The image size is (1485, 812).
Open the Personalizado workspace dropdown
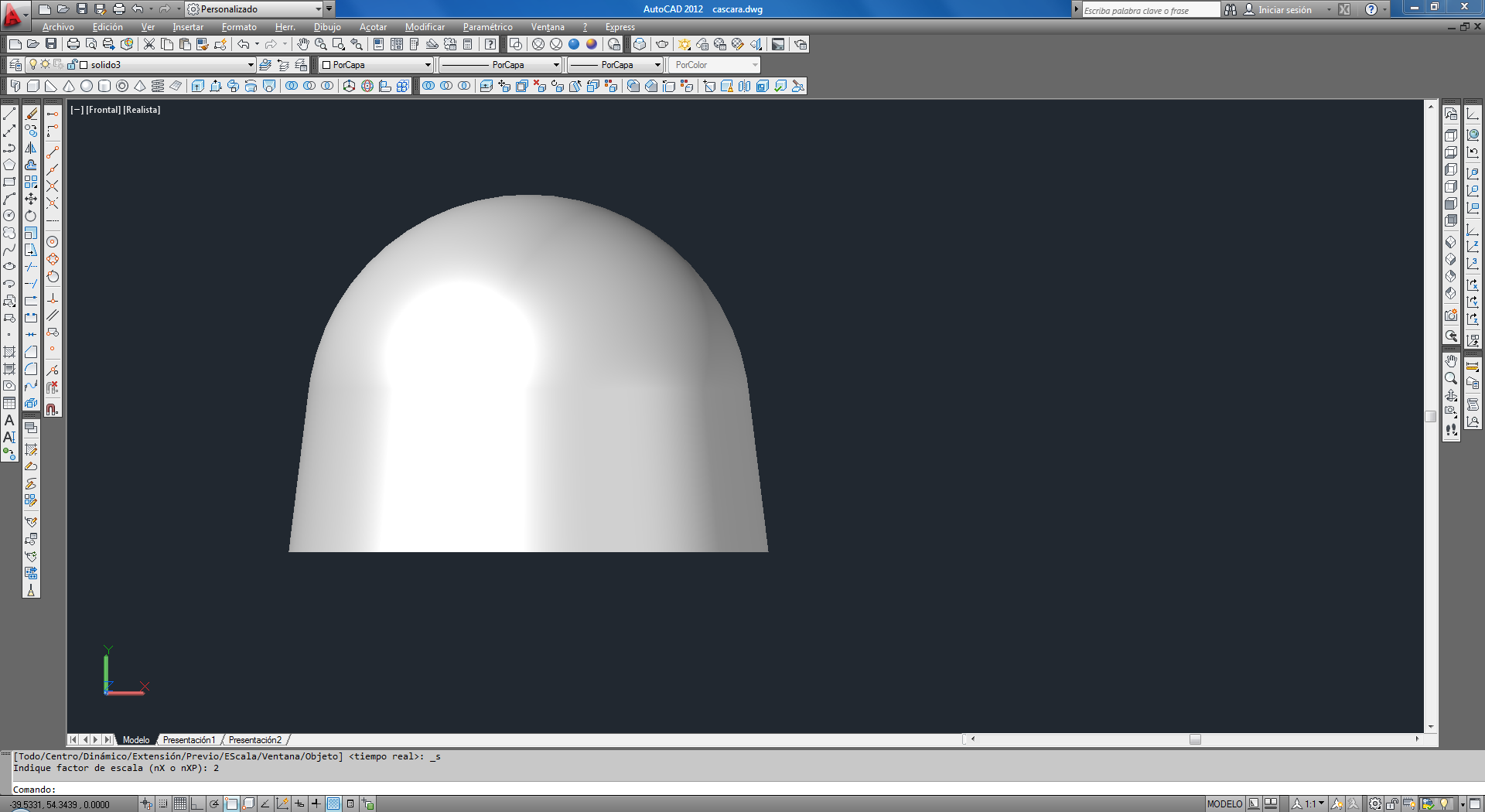tap(254, 9)
